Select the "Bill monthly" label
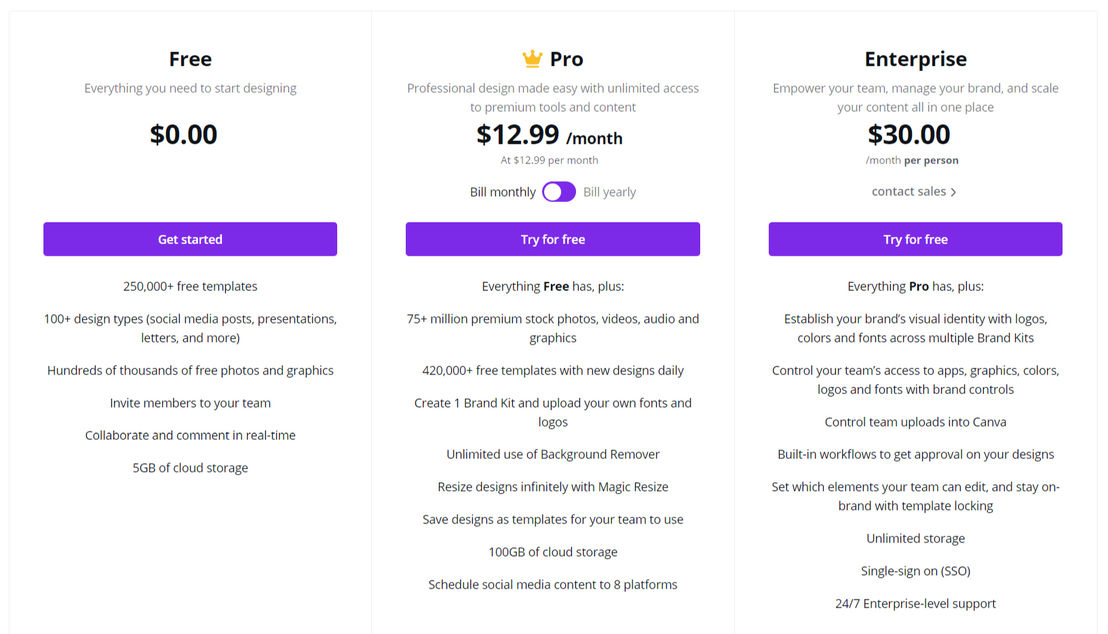The image size is (1108, 634). 503,192
